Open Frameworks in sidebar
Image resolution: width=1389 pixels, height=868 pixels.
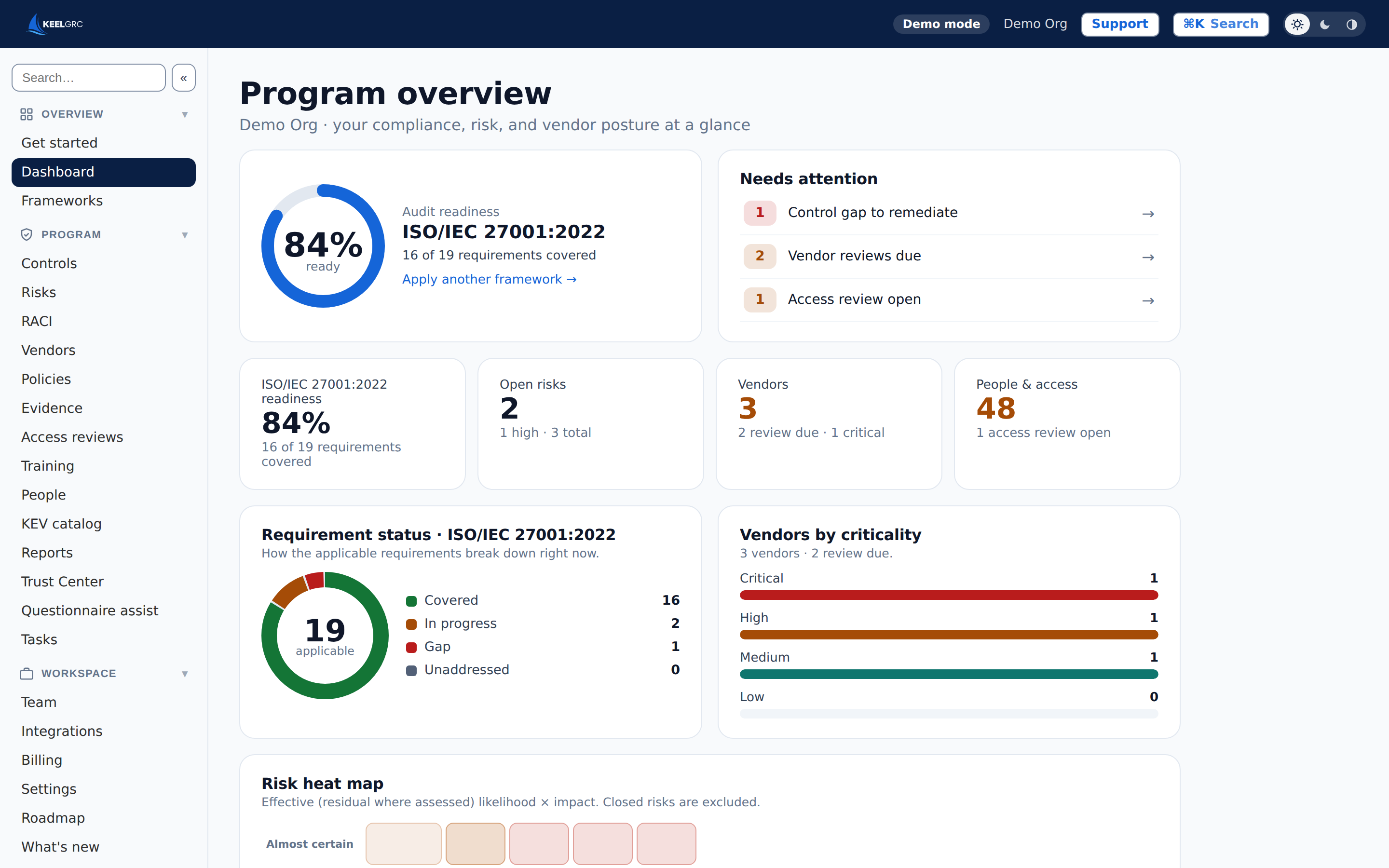click(103, 201)
